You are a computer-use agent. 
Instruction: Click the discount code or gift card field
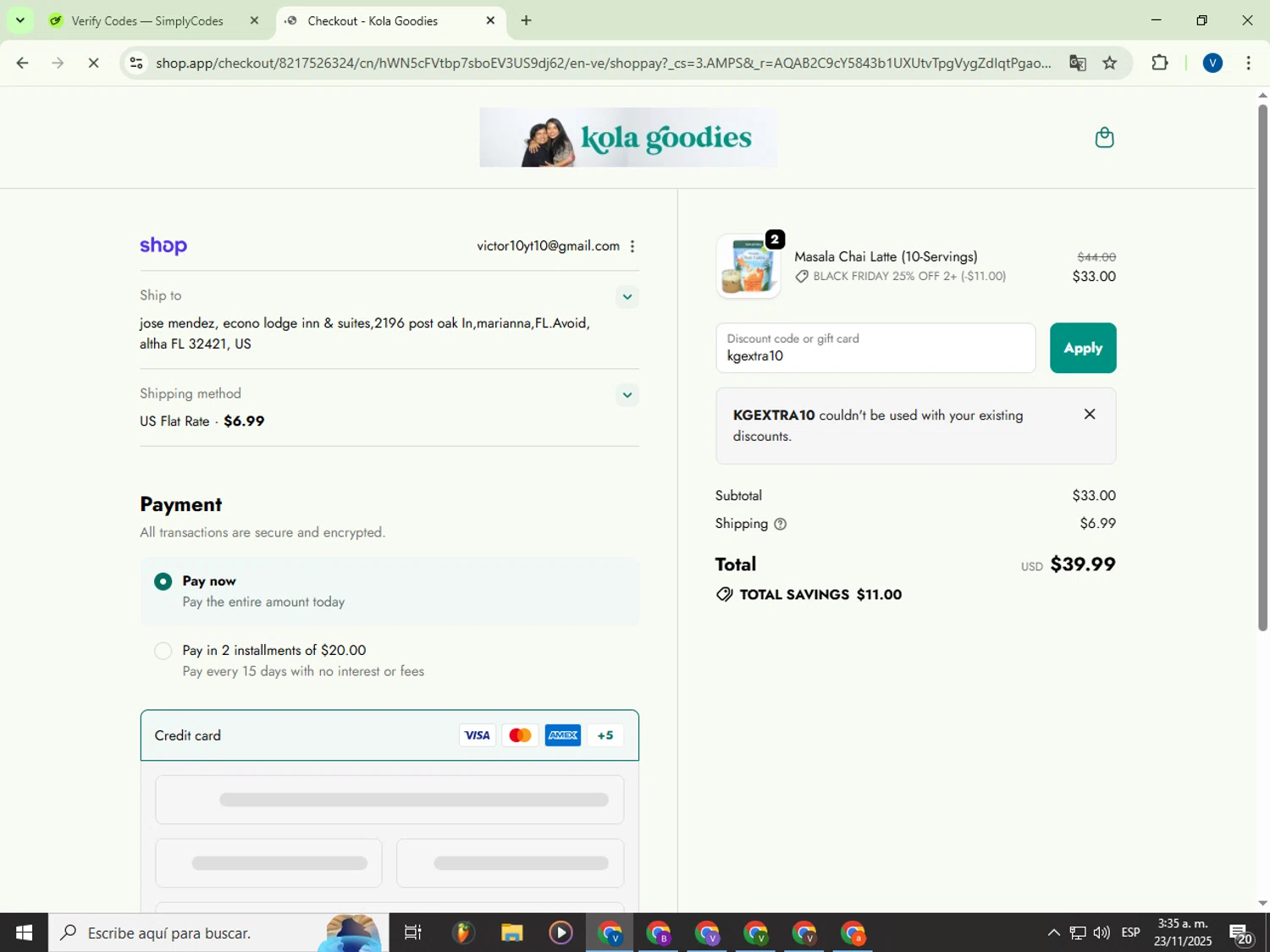click(x=875, y=348)
